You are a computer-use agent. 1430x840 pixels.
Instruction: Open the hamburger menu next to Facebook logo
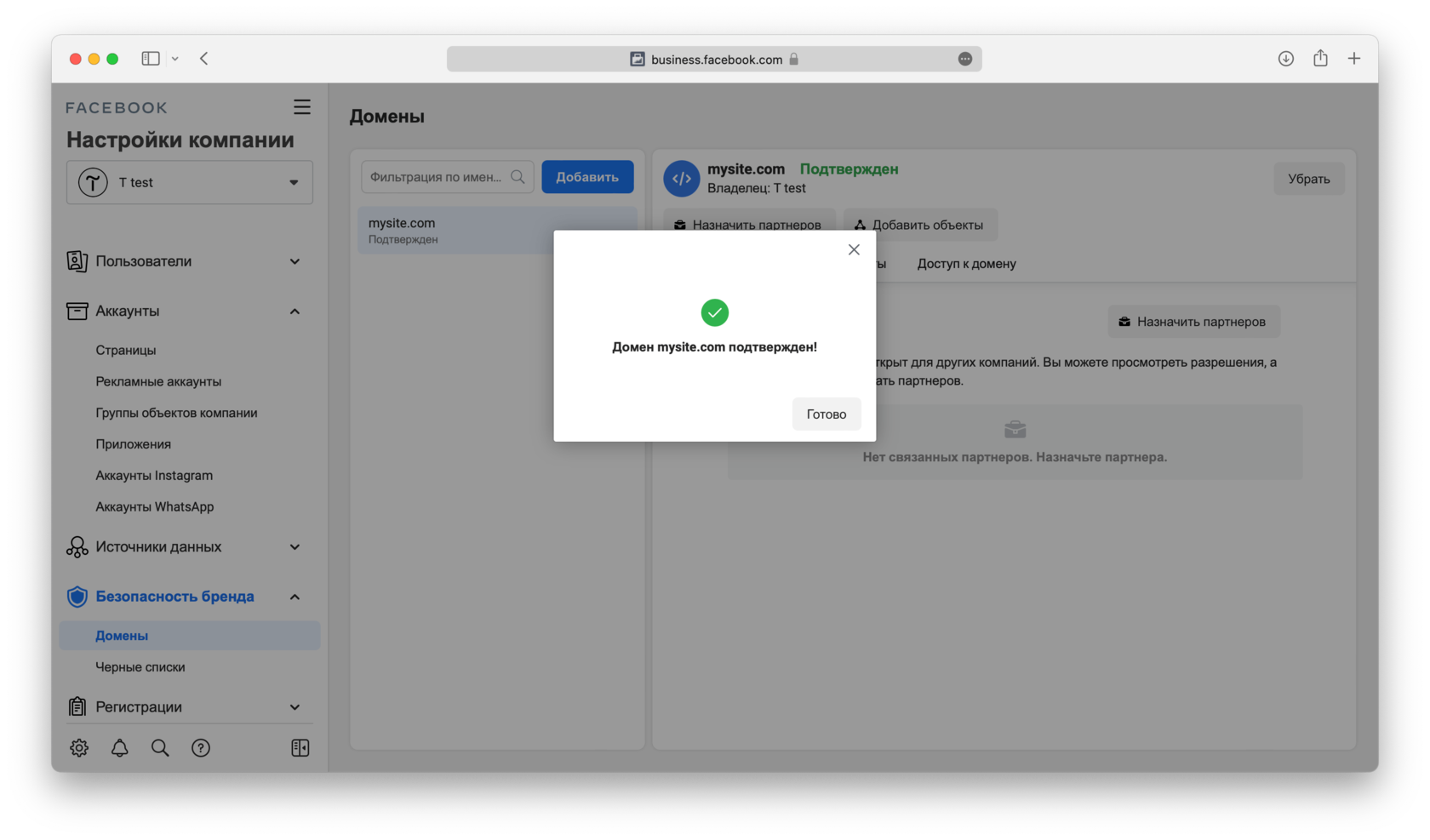[302, 107]
